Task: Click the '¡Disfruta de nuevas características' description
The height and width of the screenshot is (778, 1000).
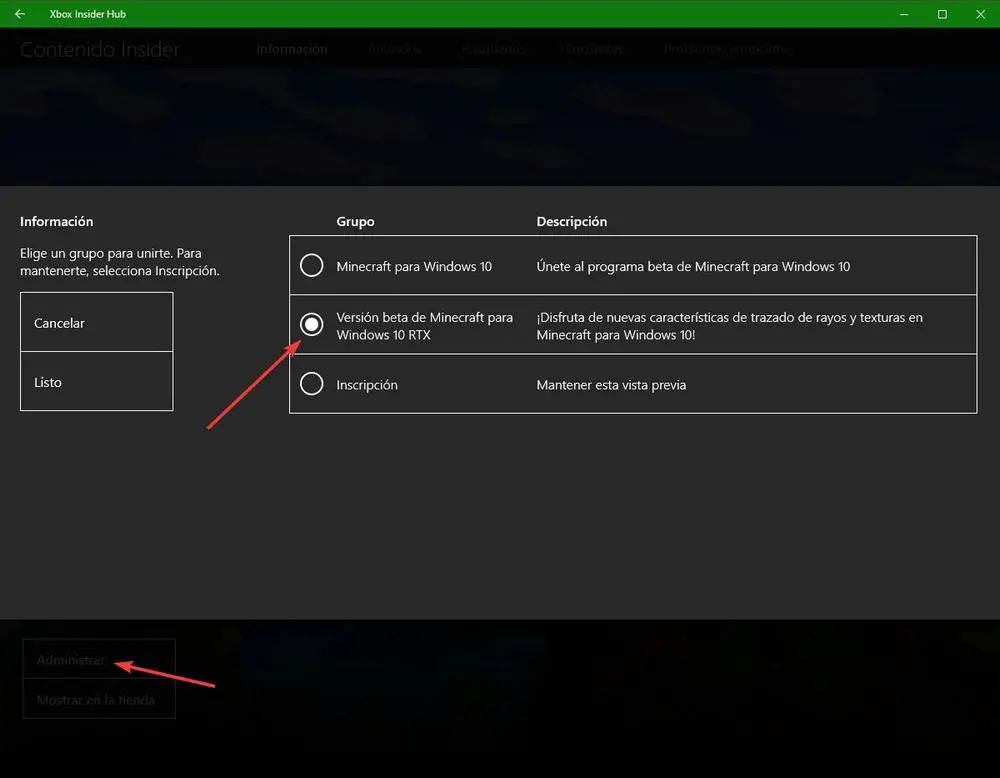Action: pos(730,326)
